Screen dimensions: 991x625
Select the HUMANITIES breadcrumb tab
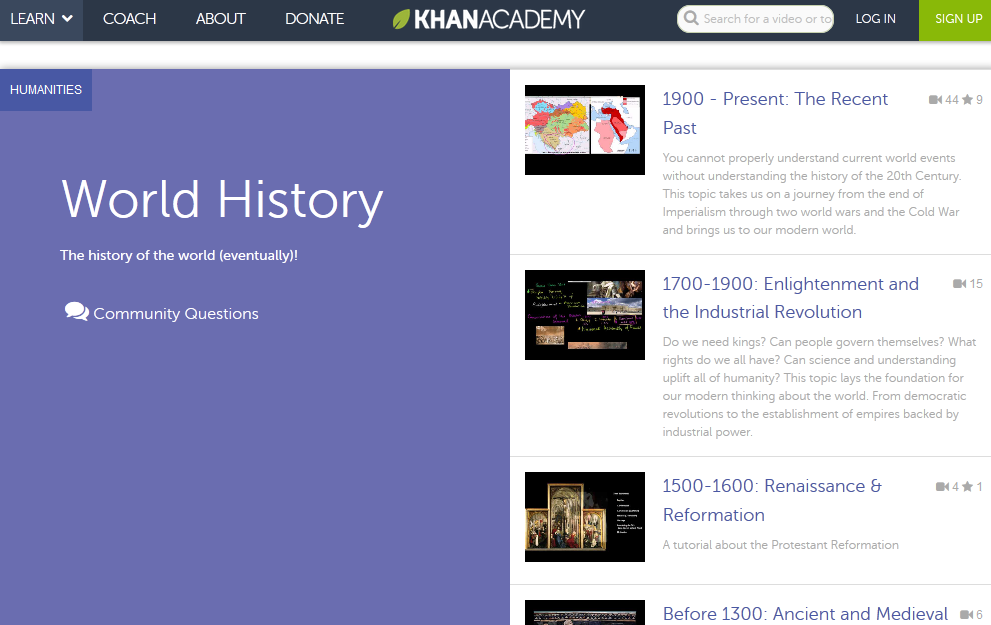(x=46, y=90)
